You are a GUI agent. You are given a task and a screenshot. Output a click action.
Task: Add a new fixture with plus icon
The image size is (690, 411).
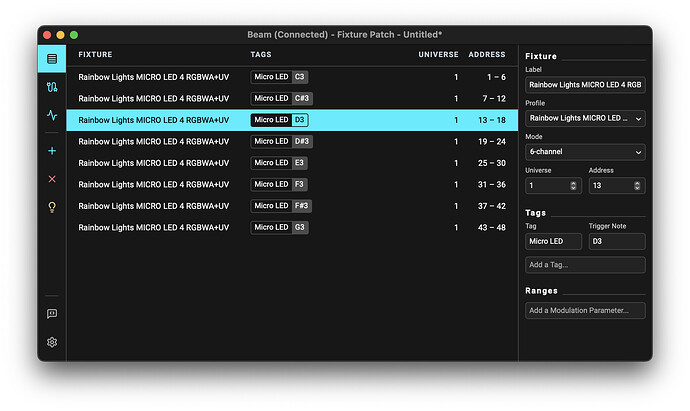[x=52, y=151]
